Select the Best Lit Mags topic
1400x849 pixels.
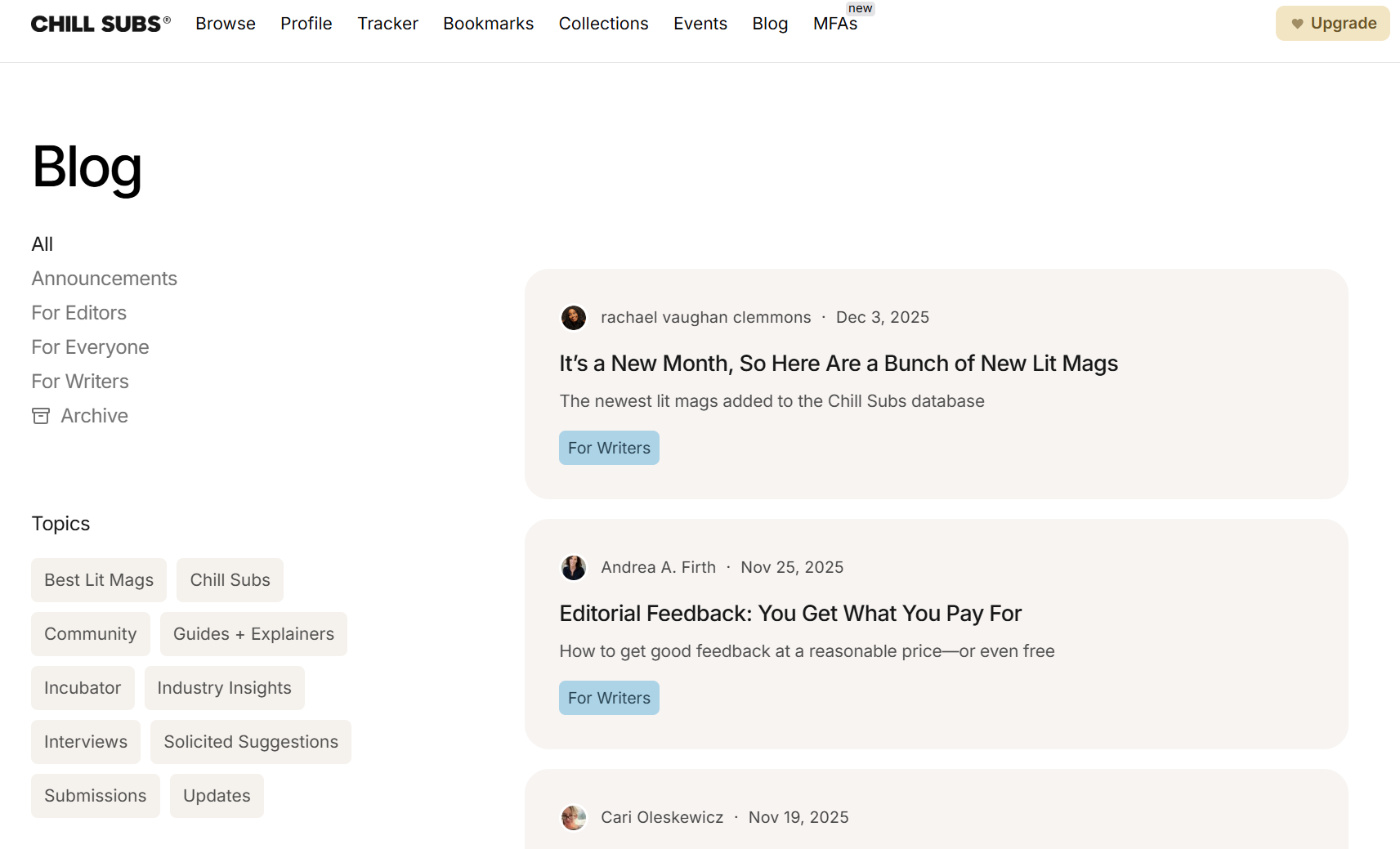99,580
